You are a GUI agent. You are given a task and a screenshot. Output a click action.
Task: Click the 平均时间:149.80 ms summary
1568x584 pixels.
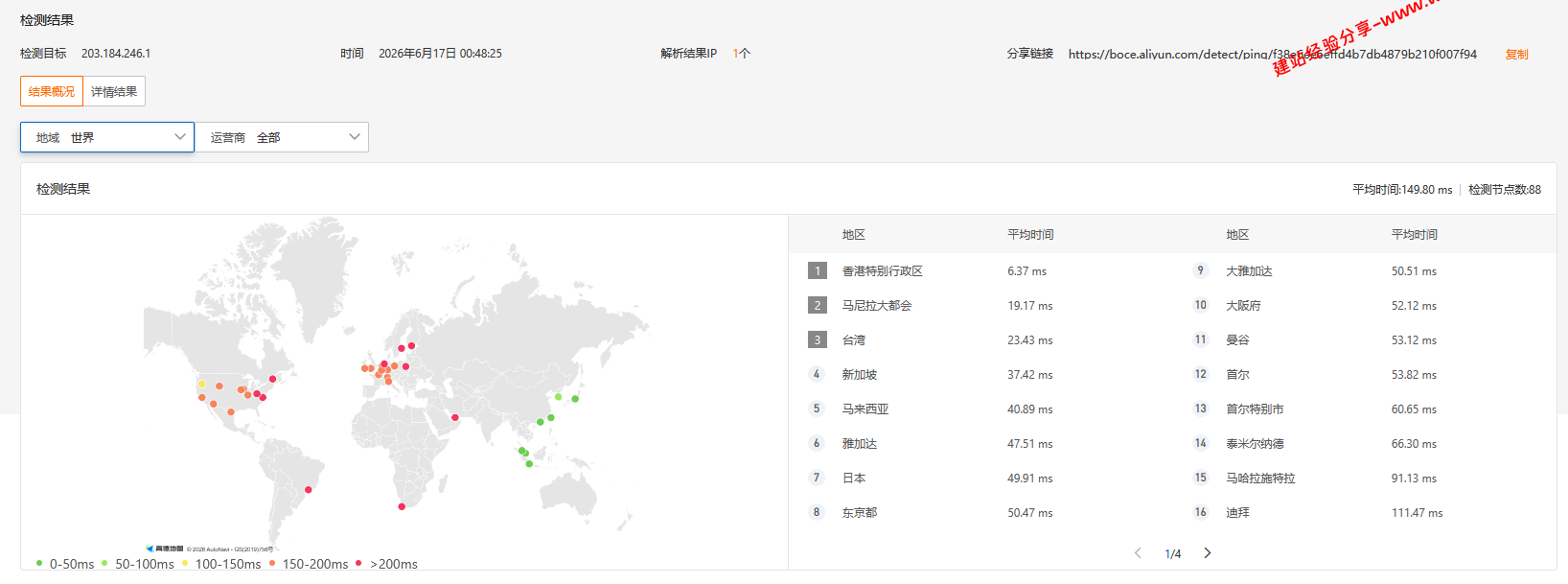coord(1402,190)
